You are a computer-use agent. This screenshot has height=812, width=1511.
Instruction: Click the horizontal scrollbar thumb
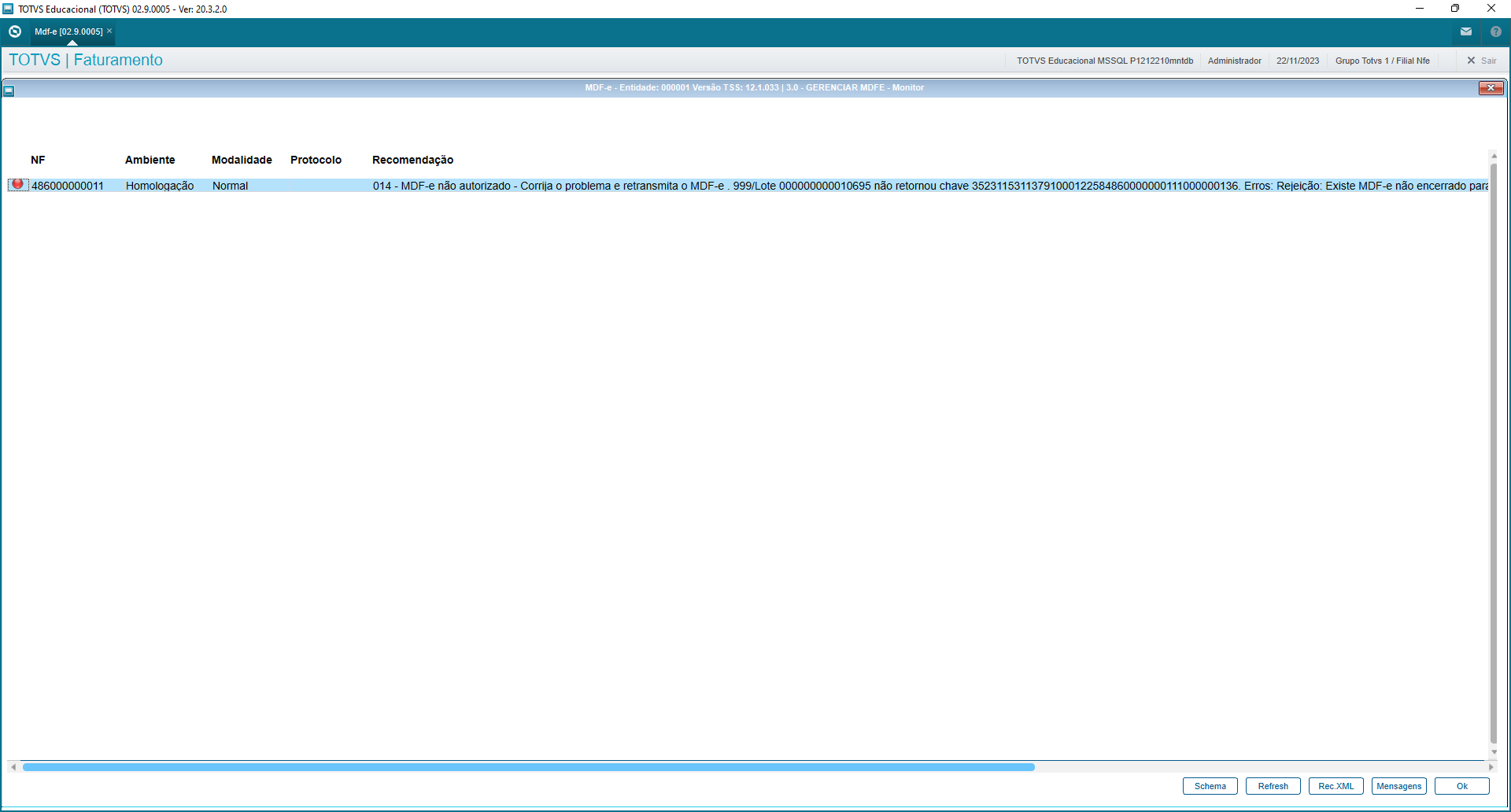[529, 767]
